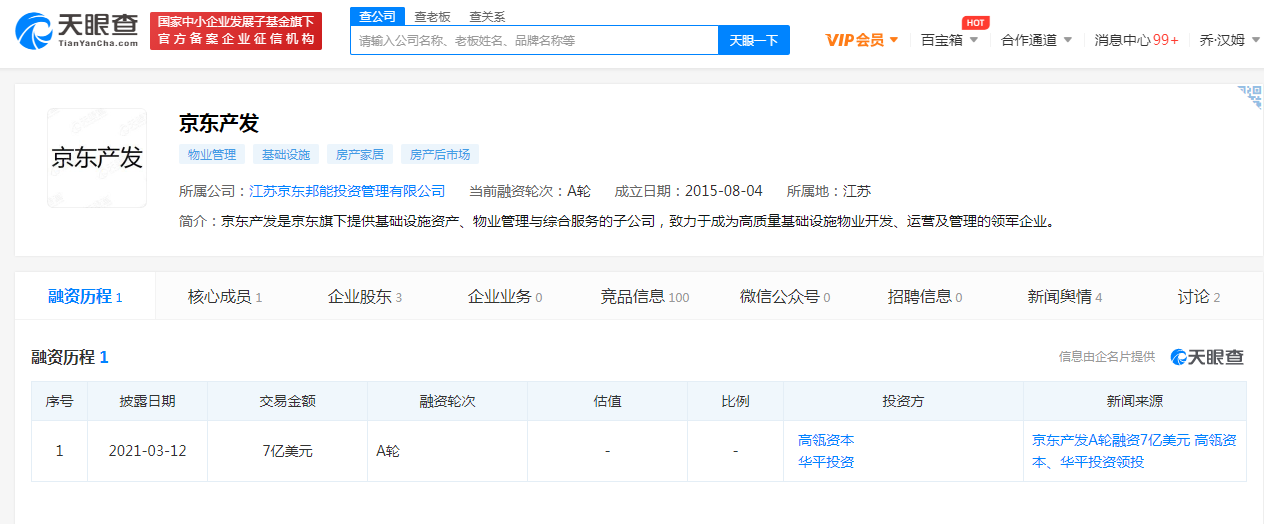Switch to the 新闻舆情 tab
The image size is (1264, 524).
point(1065,296)
